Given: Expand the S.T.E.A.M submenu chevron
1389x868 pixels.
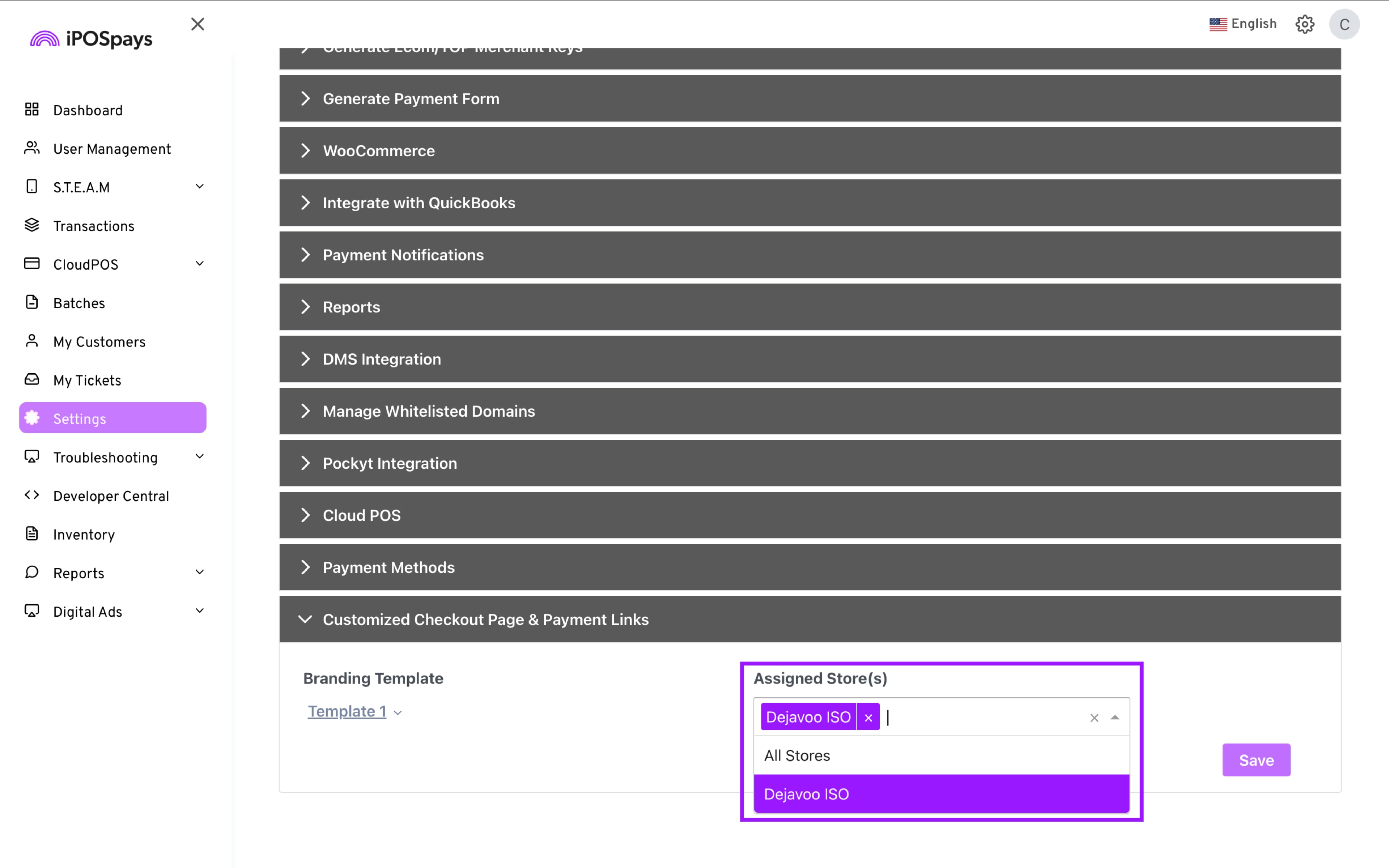Looking at the screenshot, I should click(200, 187).
